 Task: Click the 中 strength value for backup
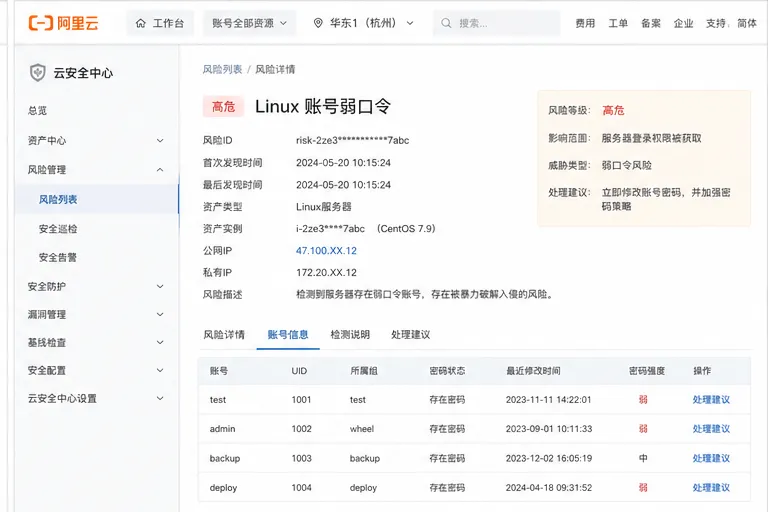pos(643,458)
